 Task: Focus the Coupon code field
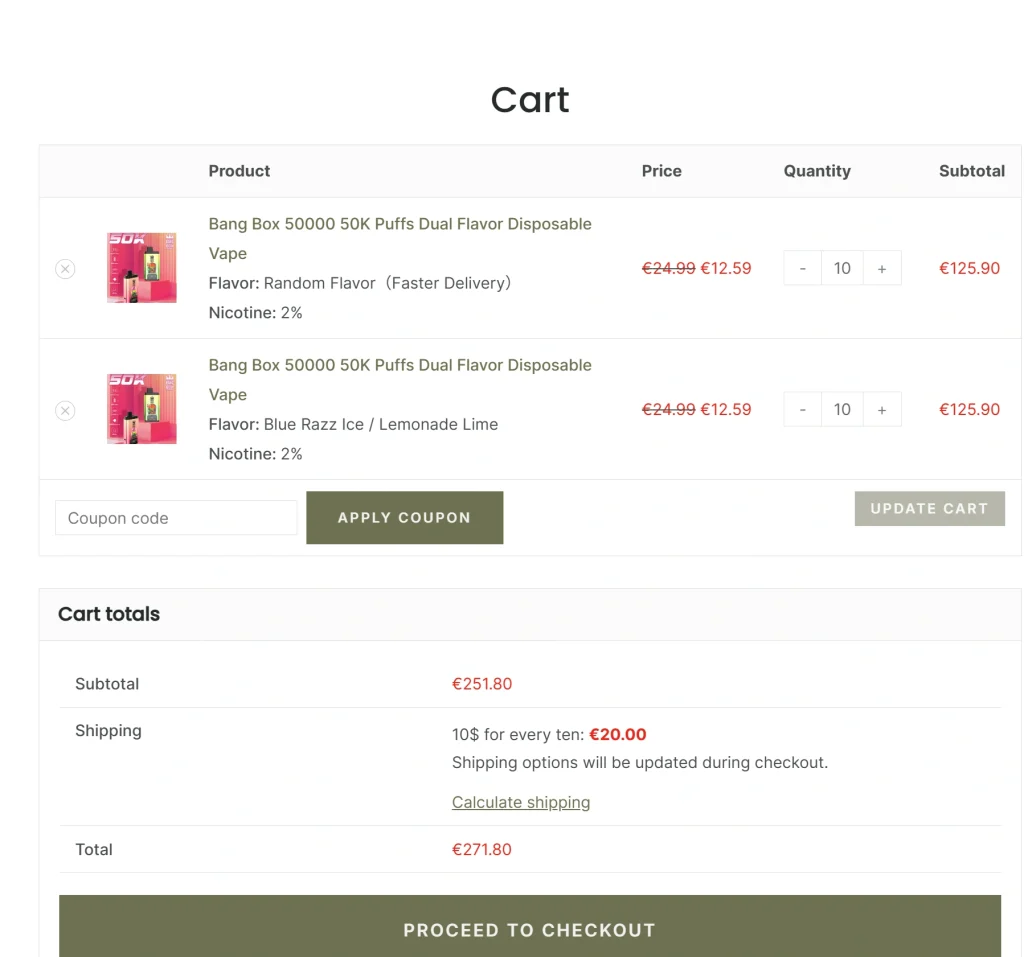tap(176, 518)
